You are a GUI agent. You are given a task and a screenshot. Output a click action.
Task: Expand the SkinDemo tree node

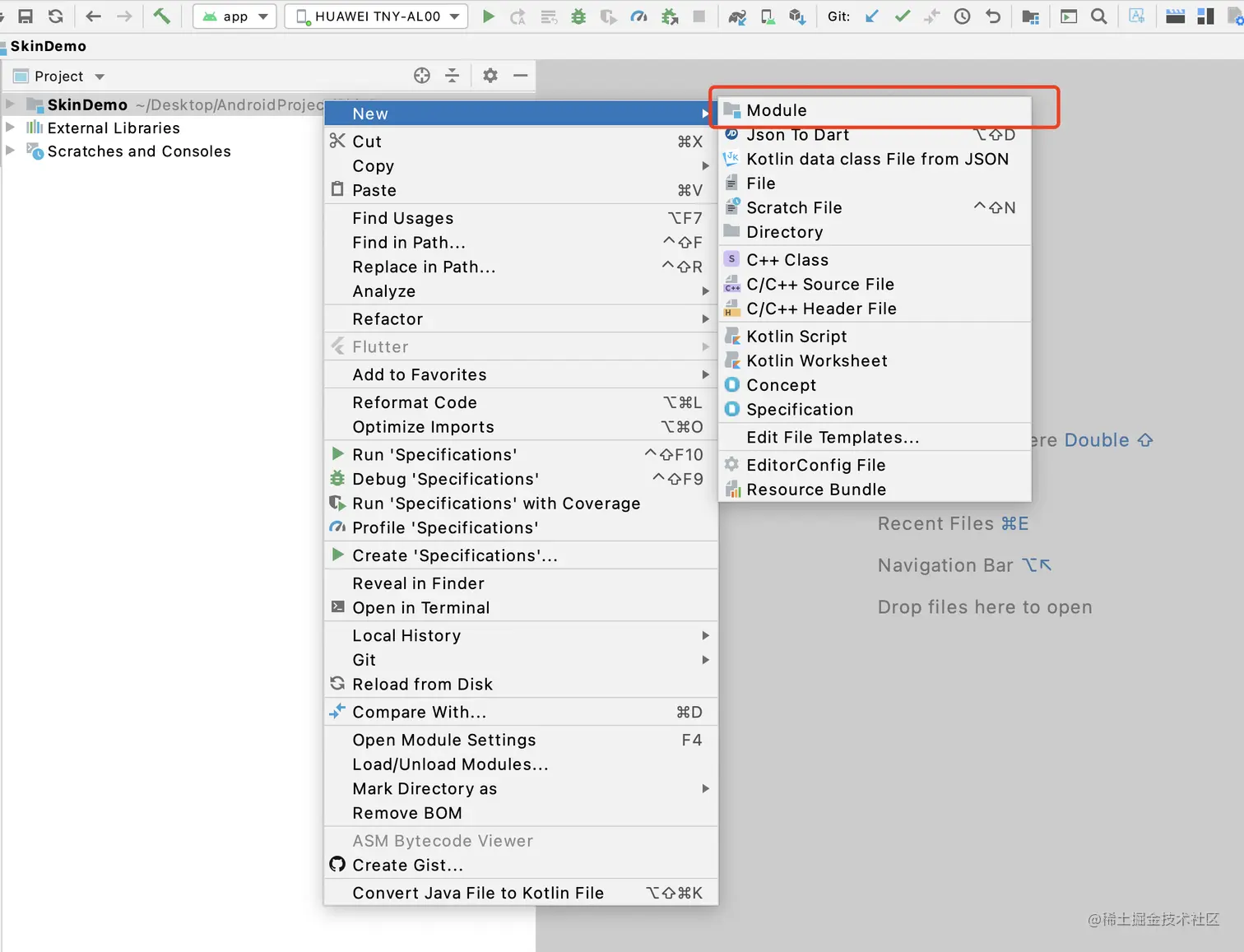click(x=10, y=104)
